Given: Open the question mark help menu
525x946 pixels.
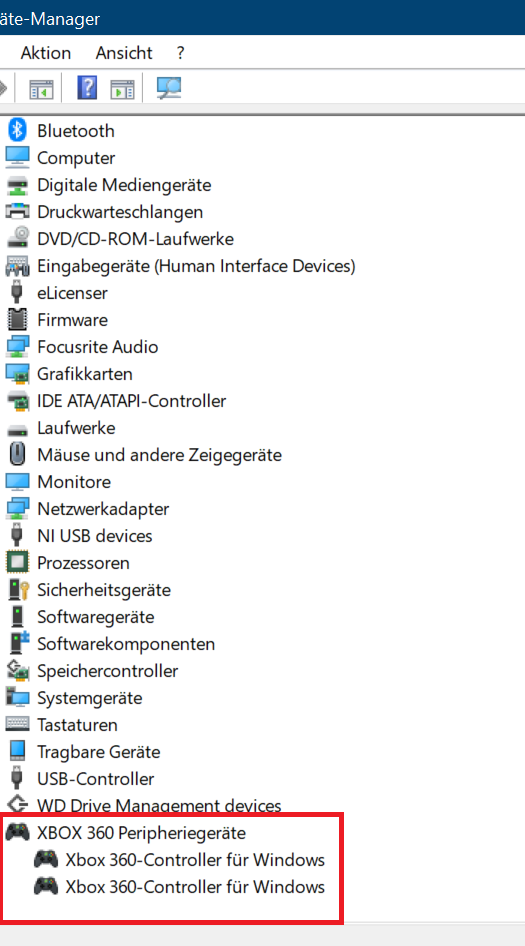Looking at the screenshot, I should coord(180,53).
